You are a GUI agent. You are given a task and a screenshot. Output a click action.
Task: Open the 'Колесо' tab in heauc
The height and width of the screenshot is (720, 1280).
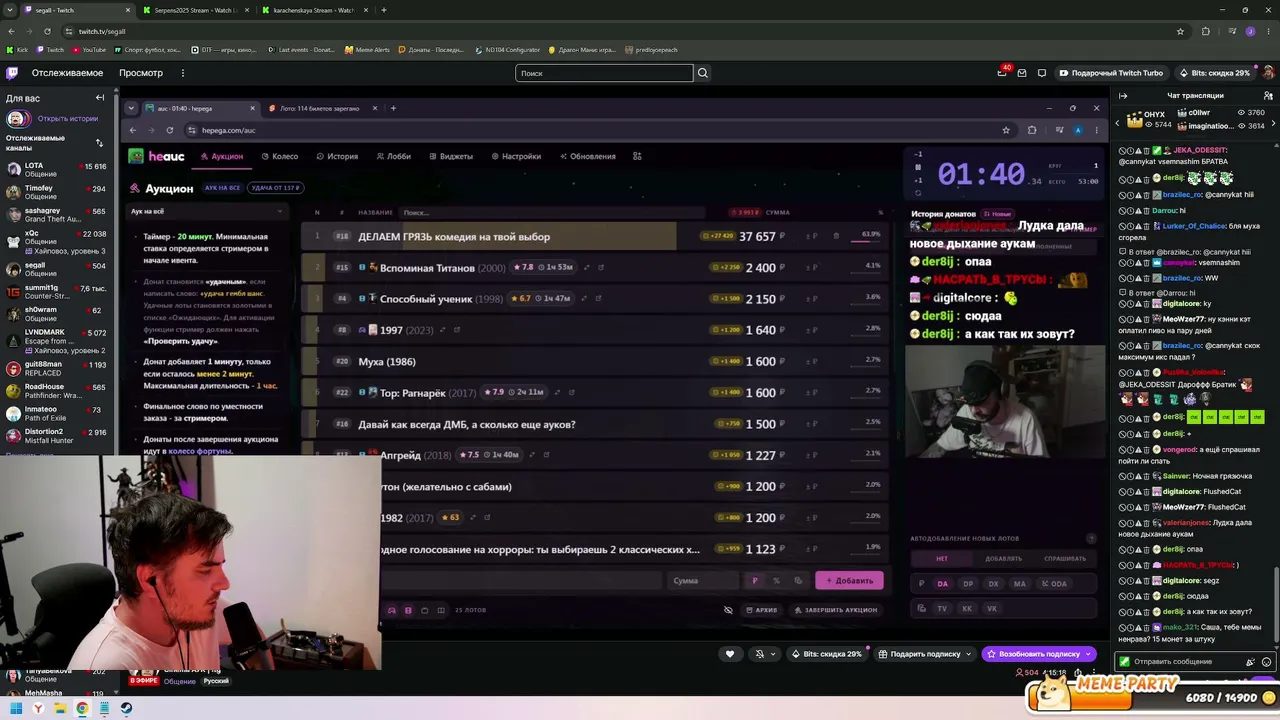tap(280, 156)
